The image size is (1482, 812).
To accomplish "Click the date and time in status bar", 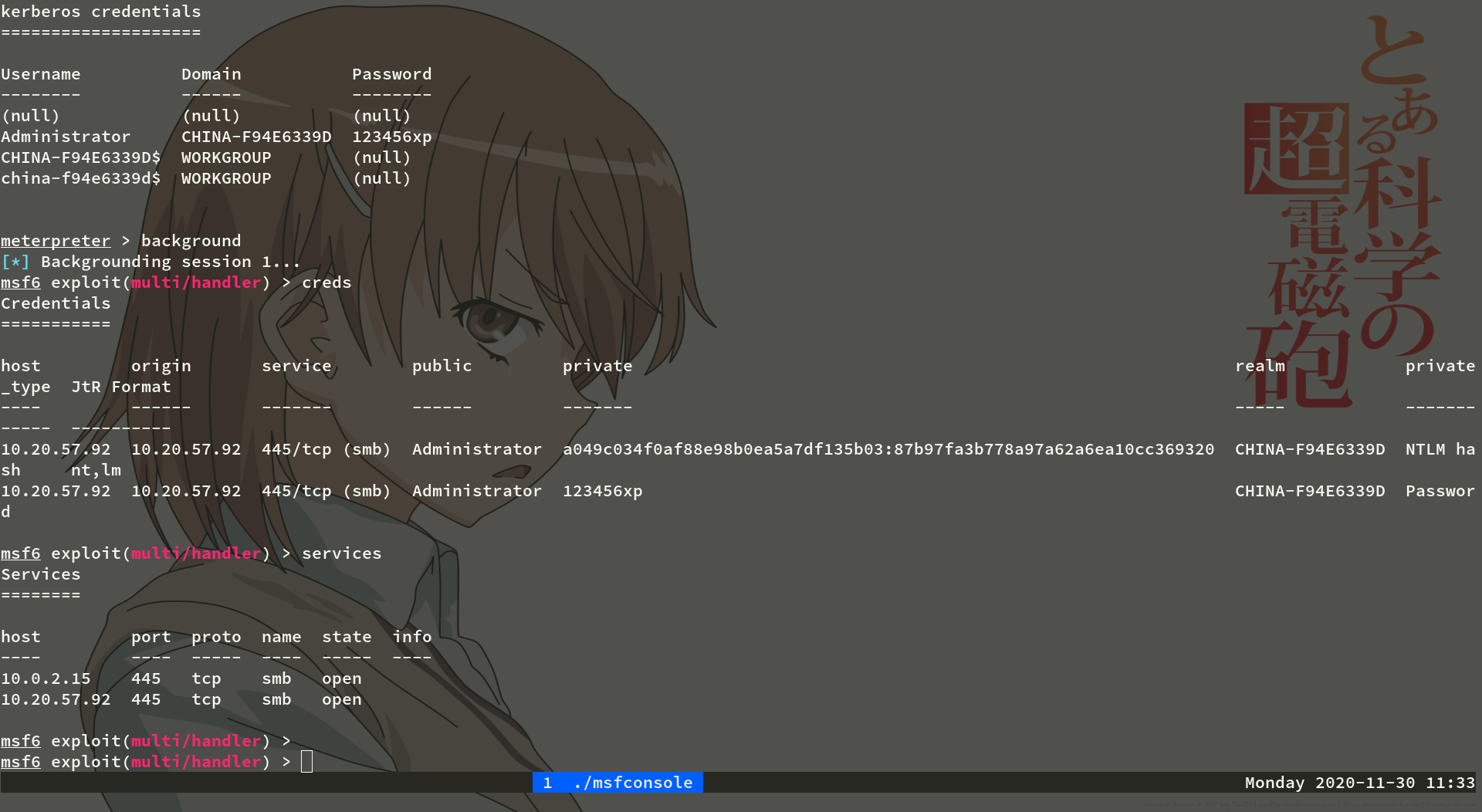I will tap(1359, 783).
